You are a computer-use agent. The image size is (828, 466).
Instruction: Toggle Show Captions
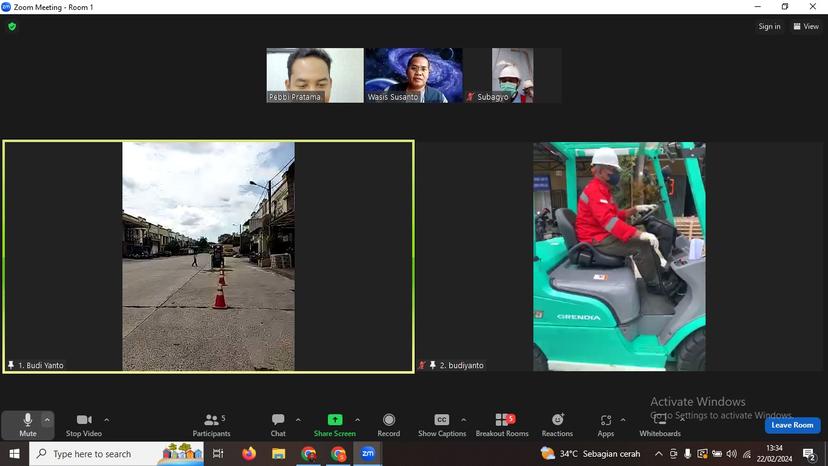442,425
